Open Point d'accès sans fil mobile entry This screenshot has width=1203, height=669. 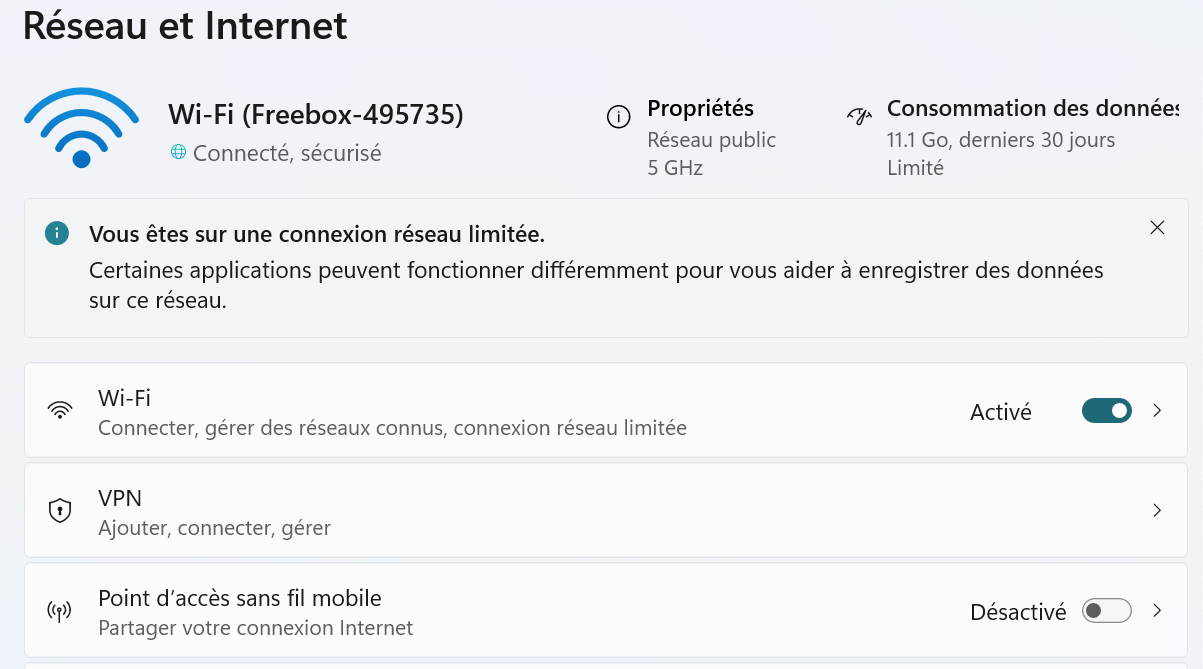[240, 599]
